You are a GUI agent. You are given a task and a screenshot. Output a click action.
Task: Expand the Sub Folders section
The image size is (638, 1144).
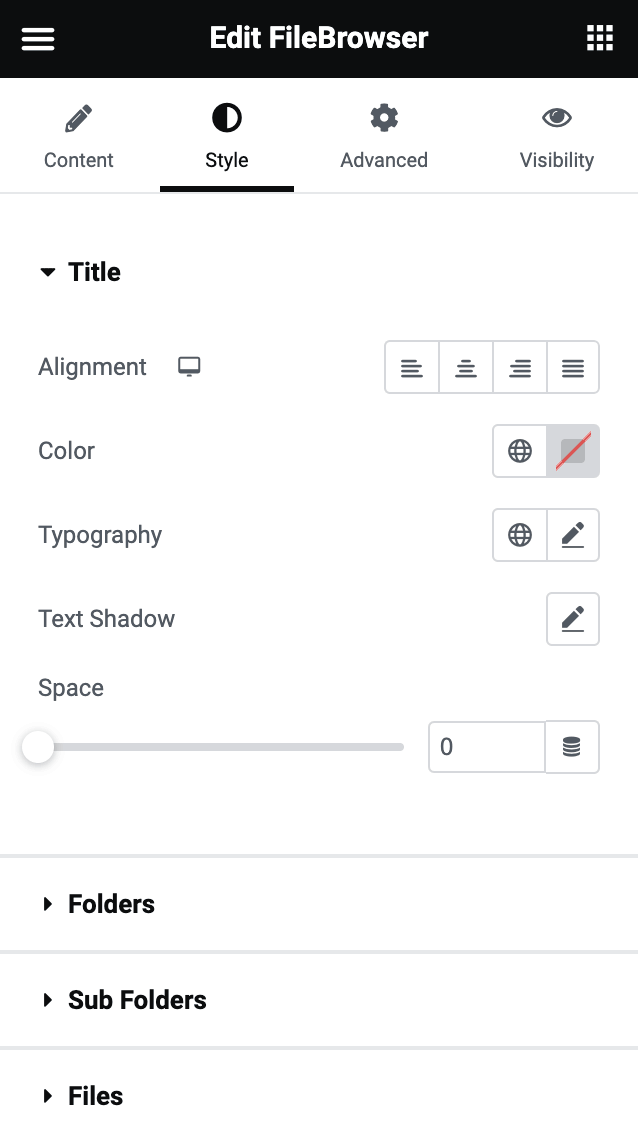(x=136, y=1000)
